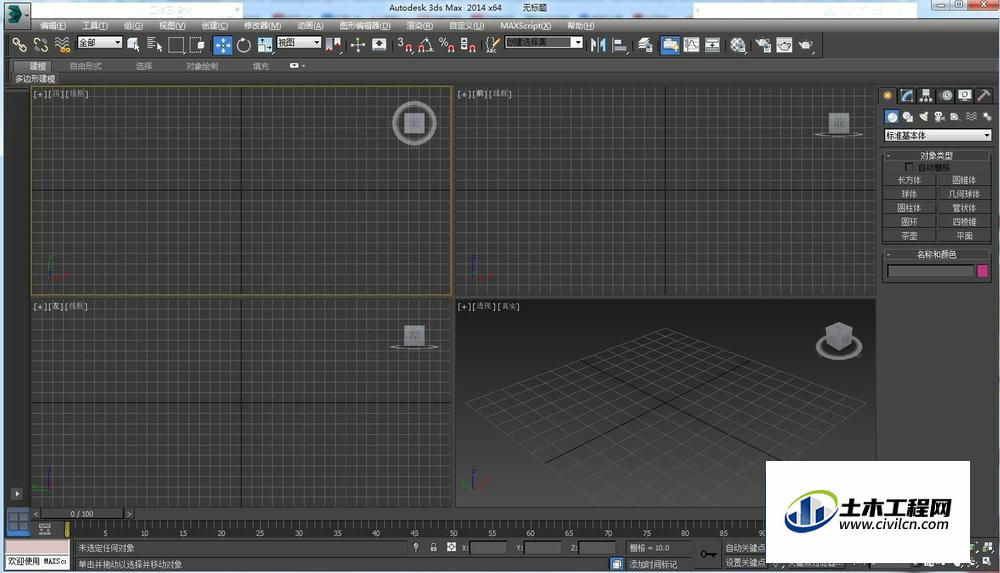Click the 茶壶 teapot button

pos(909,236)
